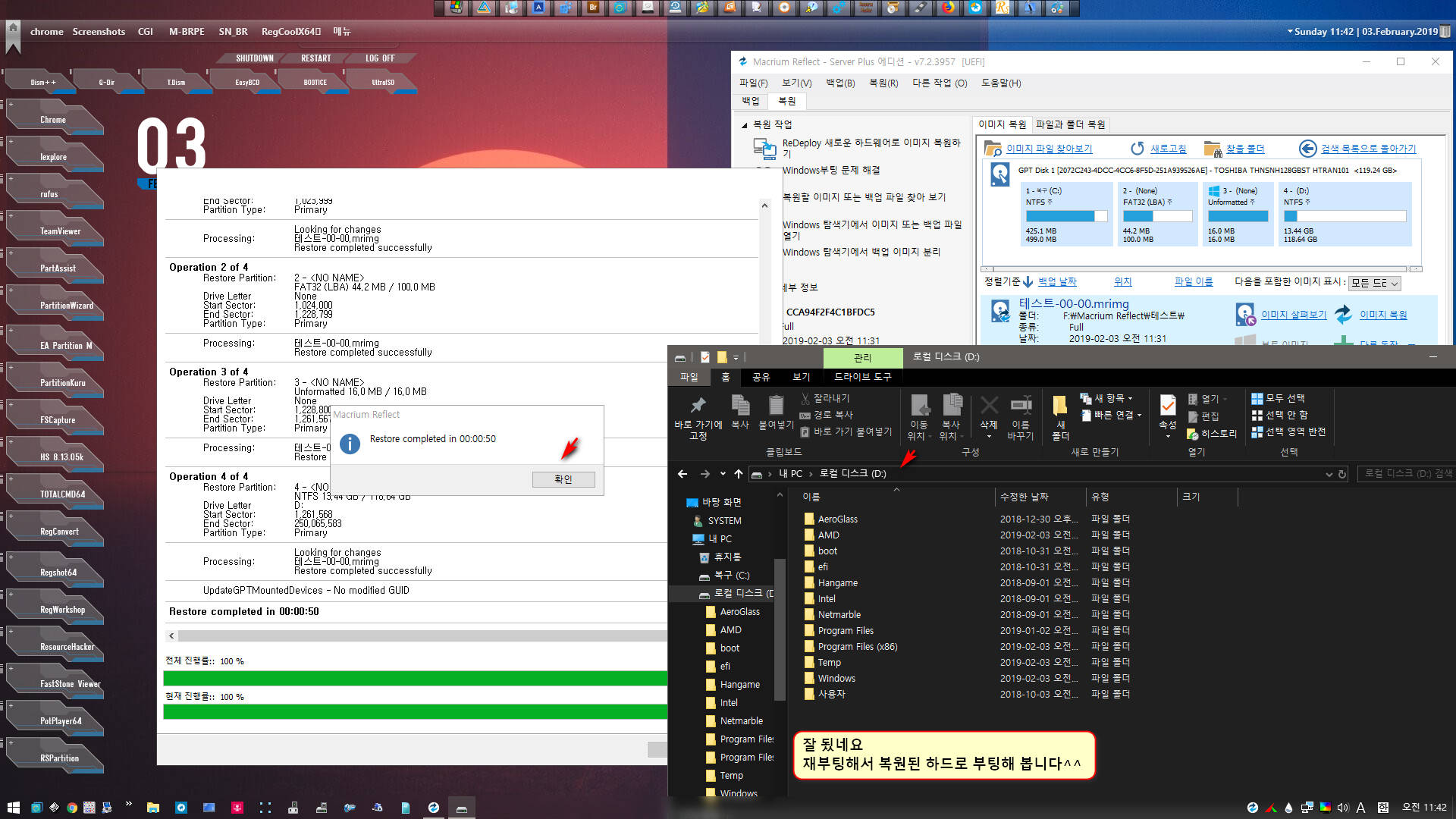Click the SHUTDOWN button
The width and height of the screenshot is (1456, 819).
click(x=255, y=58)
